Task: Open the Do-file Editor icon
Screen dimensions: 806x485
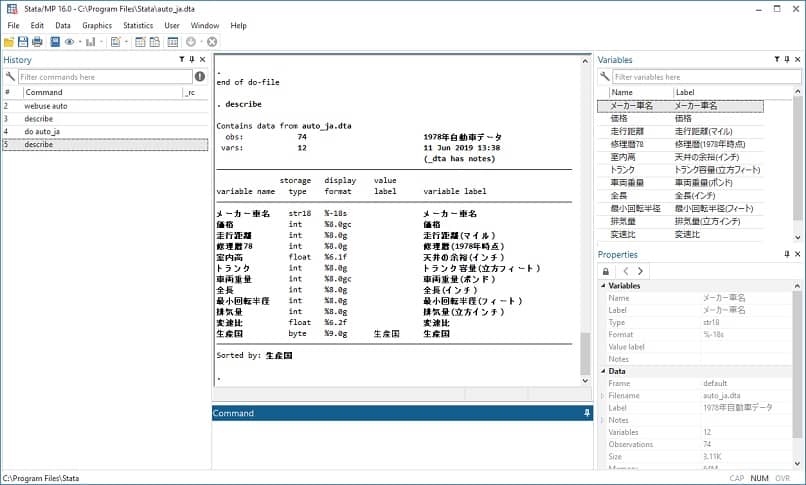Action: pos(116,42)
